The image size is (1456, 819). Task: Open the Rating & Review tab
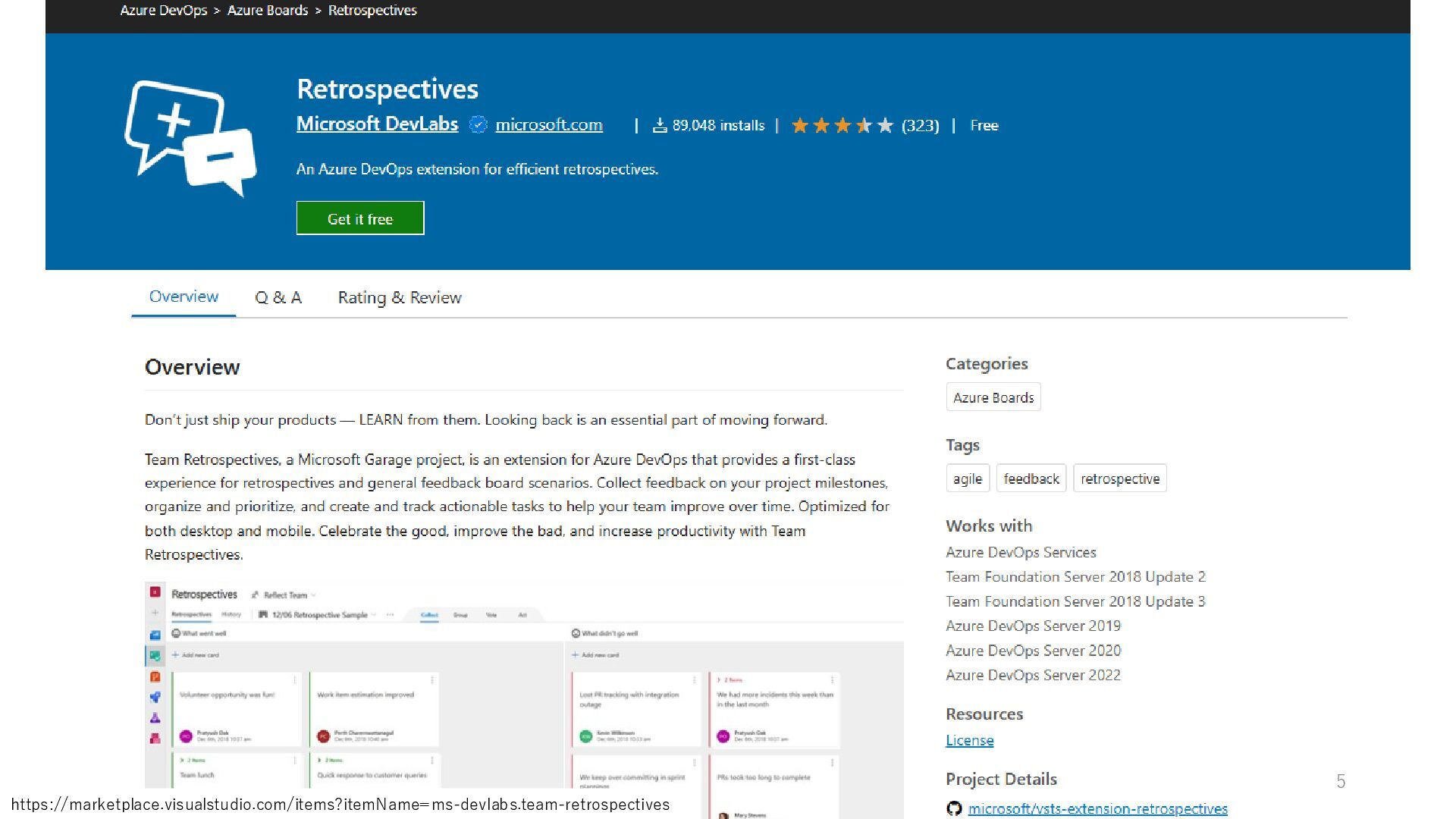(x=400, y=297)
